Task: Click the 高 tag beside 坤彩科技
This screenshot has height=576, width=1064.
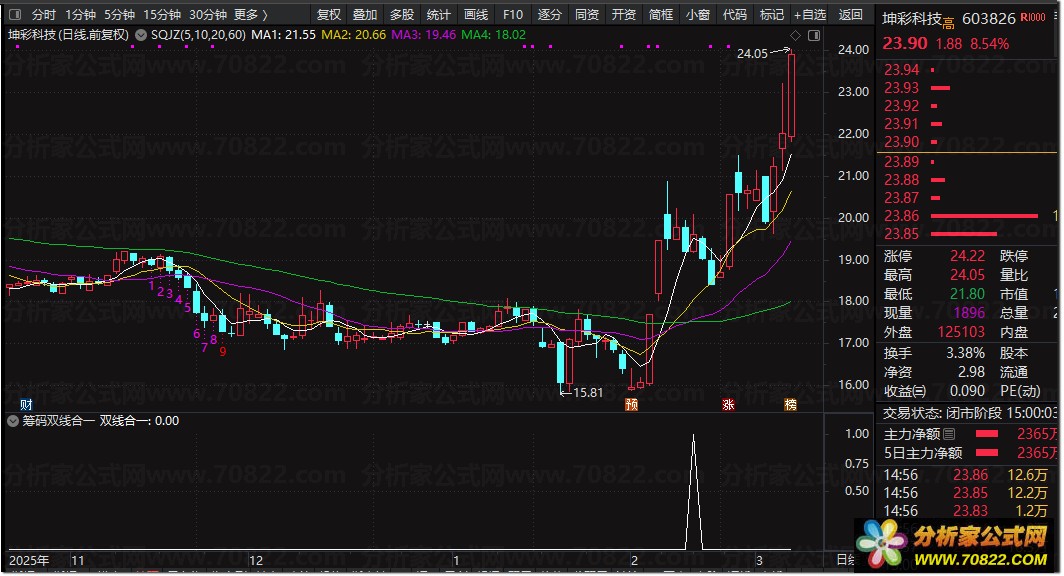Action: [948, 24]
